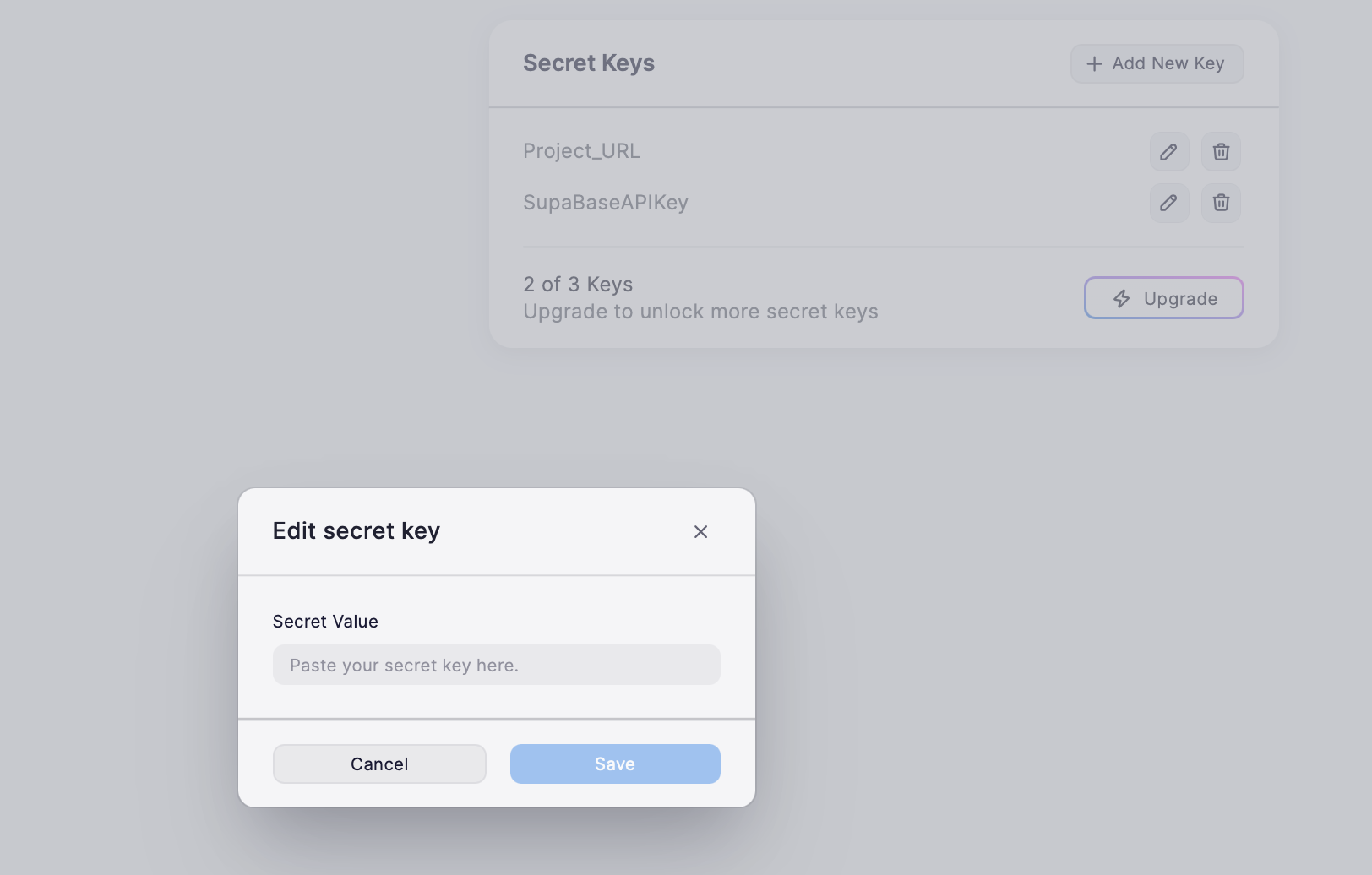Click the plus icon beside Add New Key
The width and height of the screenshot is (1372, 875).
[1094, 64]
